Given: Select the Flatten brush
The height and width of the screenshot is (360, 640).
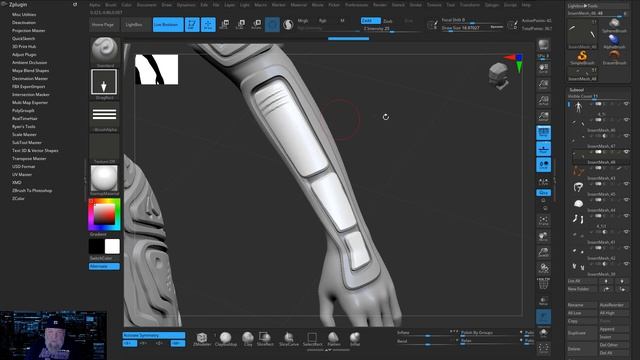Looking at the screenshot, I should click(333, 339).
